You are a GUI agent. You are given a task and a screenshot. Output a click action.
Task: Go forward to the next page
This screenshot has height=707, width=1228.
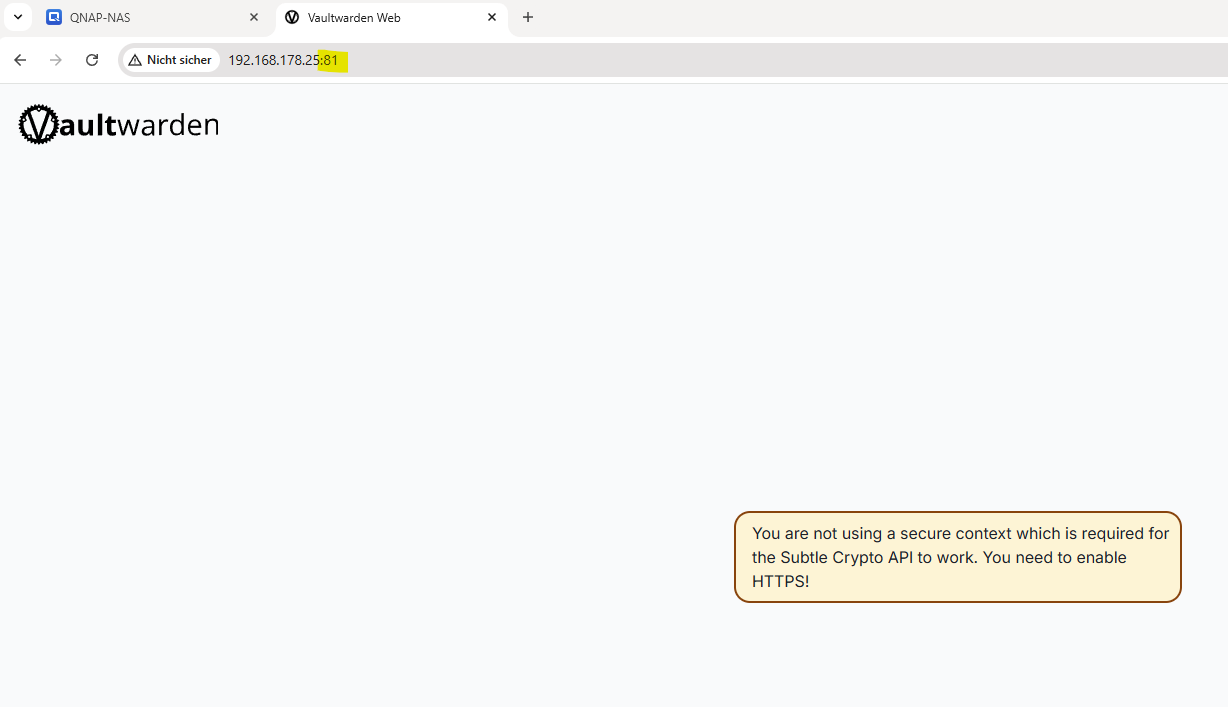(56, 60)
